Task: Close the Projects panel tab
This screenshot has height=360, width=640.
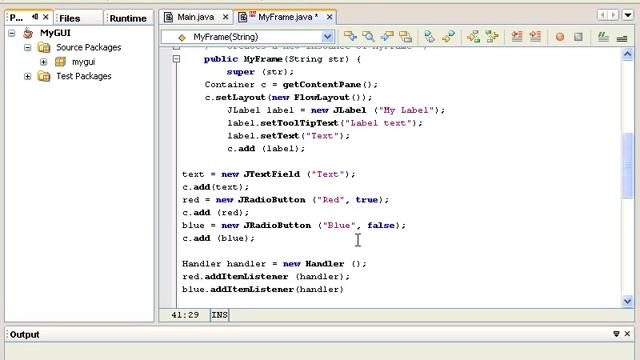Action: 46,17
